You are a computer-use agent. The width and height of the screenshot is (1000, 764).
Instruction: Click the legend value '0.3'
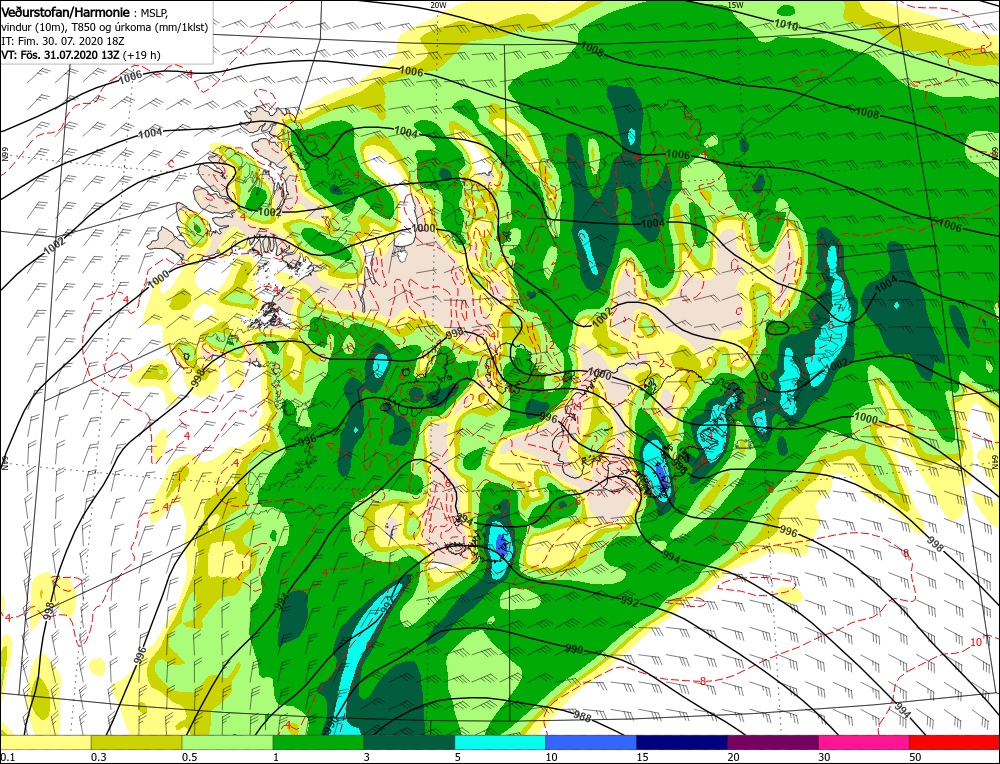pyautogui.click(x=98, y=756)
